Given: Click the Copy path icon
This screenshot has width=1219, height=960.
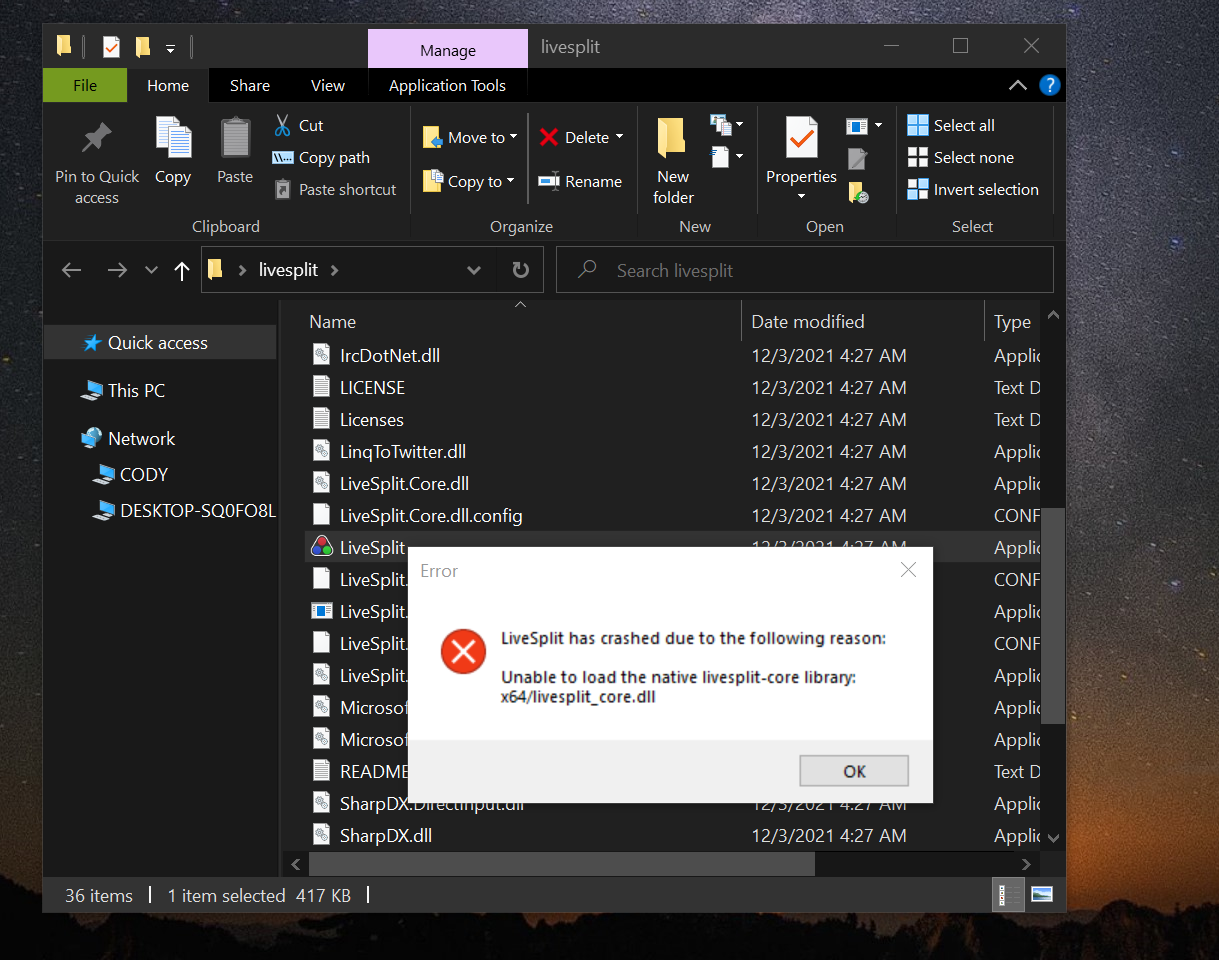Looking at the screenshot, I should tap(283, 157).
